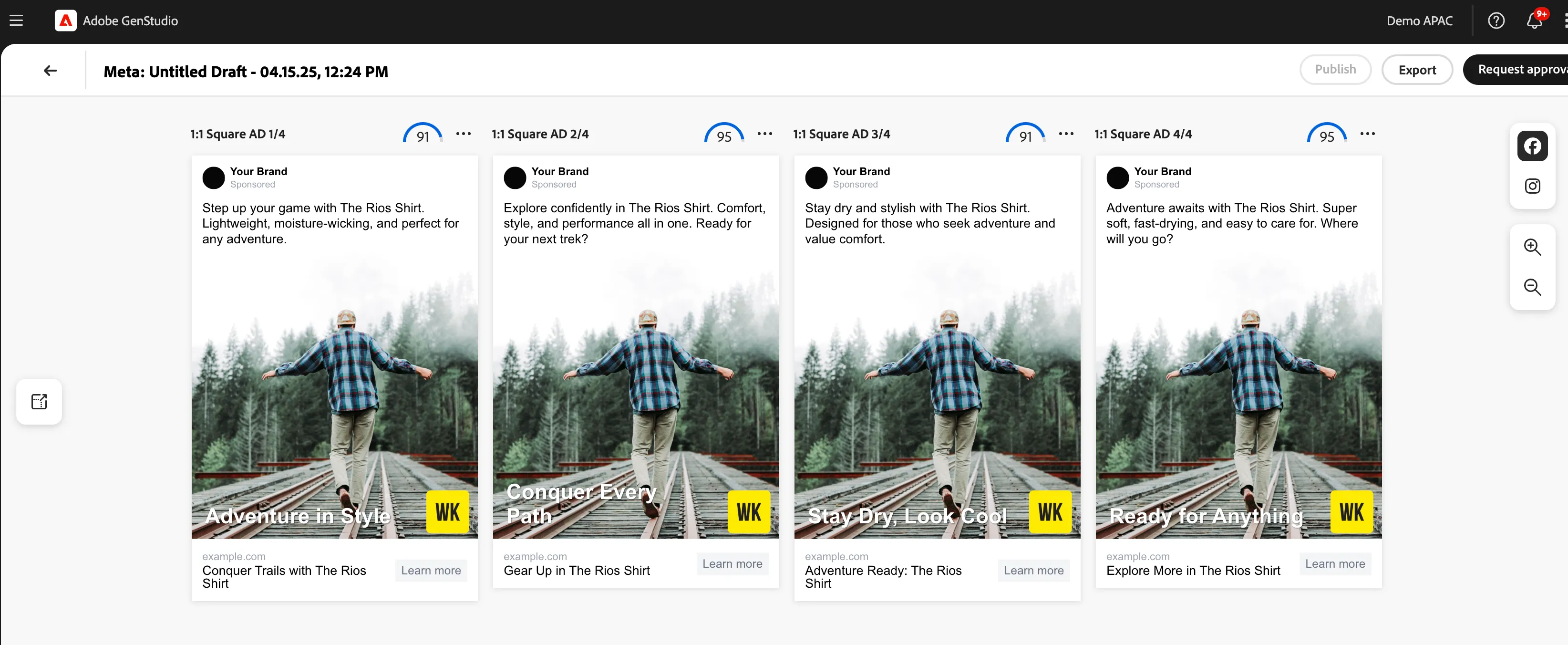Click Learn more on Explore More ad
Viewport: 1568px width, 645px height.
point(1335,564)
